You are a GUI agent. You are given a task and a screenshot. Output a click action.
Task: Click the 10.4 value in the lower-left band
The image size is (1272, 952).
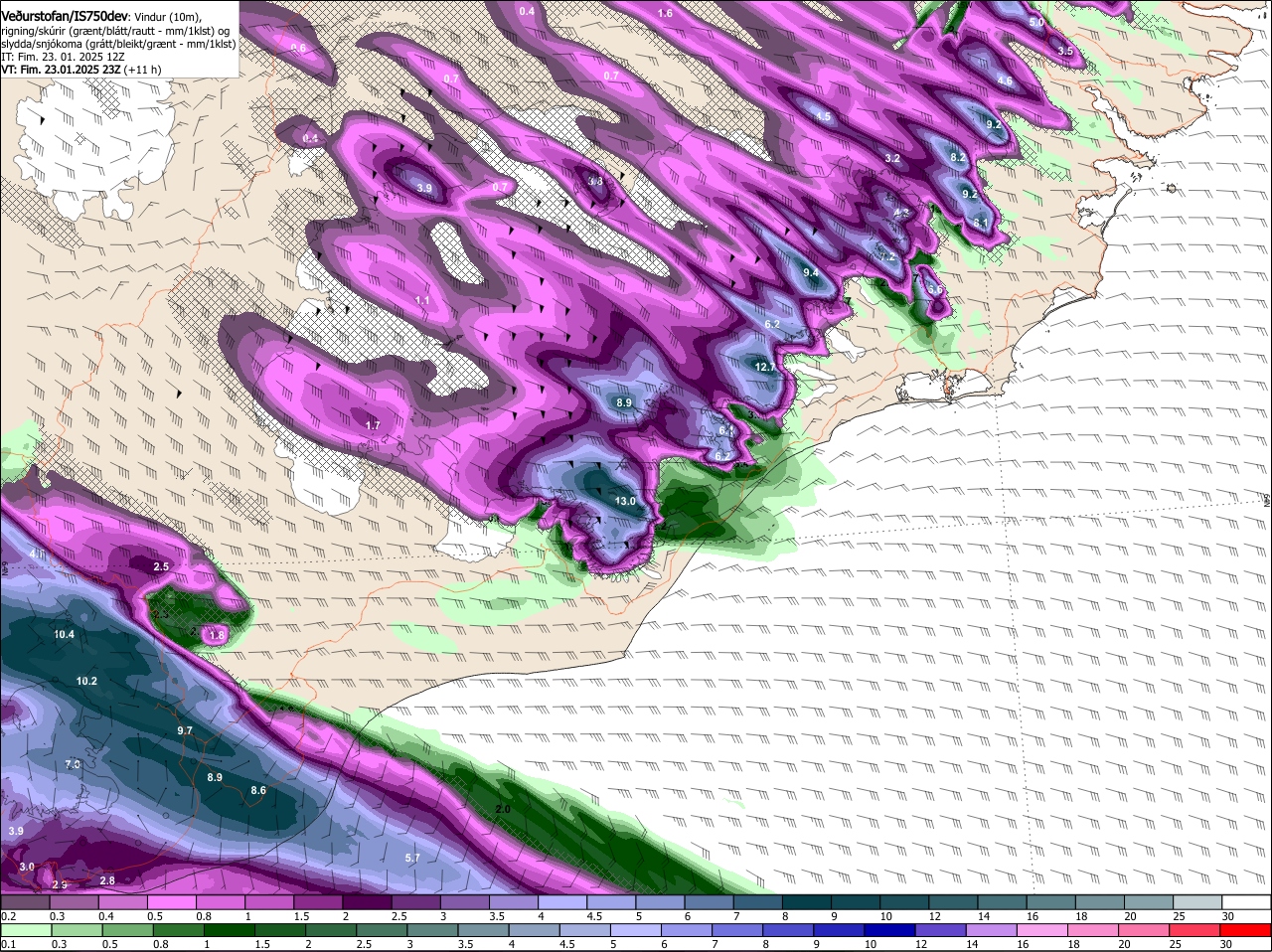tap(65, 634)
